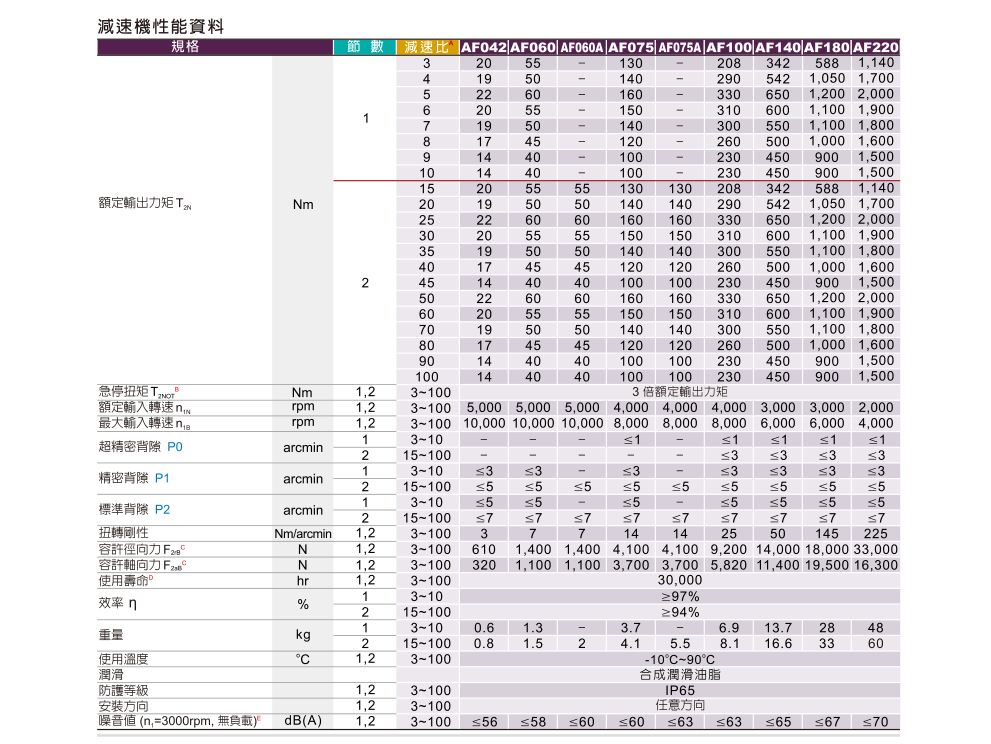Select the 3 倍額定輸出力矩 cell
Viewport: 991px width, 744px height.
tap(679, 392)
